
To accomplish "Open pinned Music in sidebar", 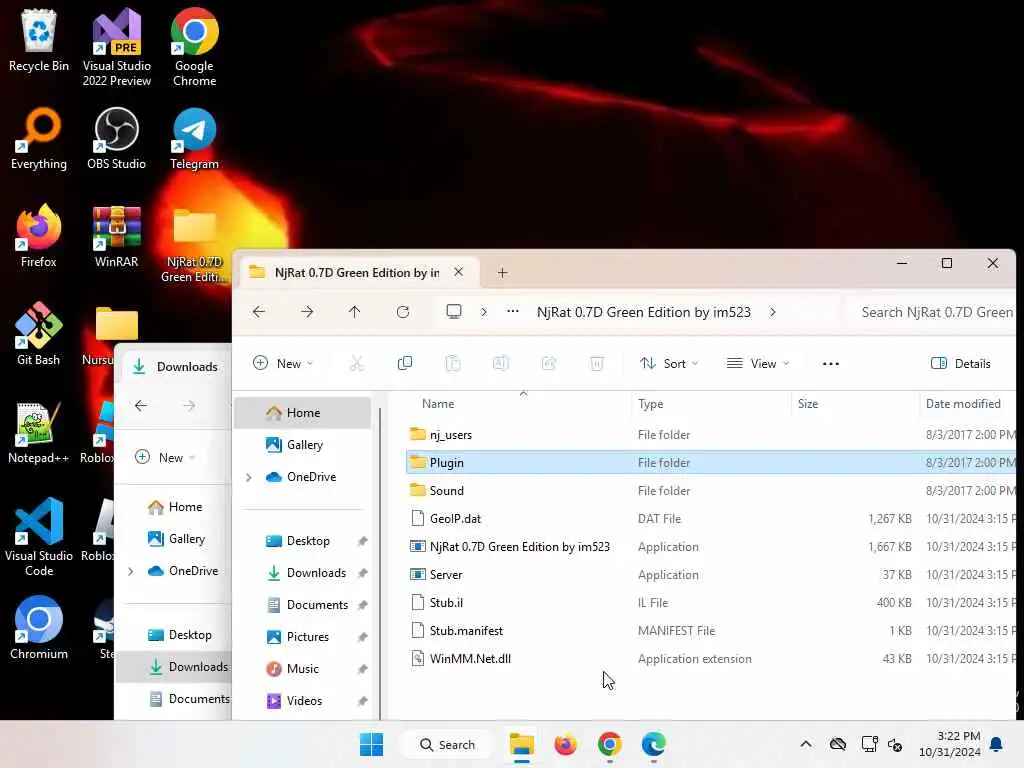I will click(x=302, y=669).
